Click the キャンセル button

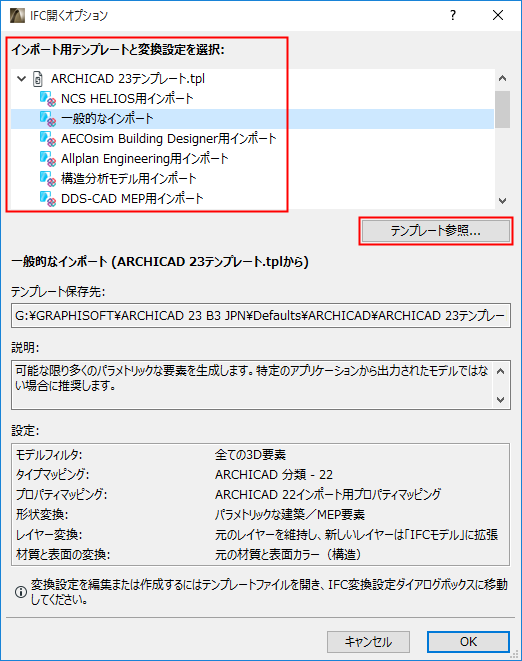[x=368, y=642]
